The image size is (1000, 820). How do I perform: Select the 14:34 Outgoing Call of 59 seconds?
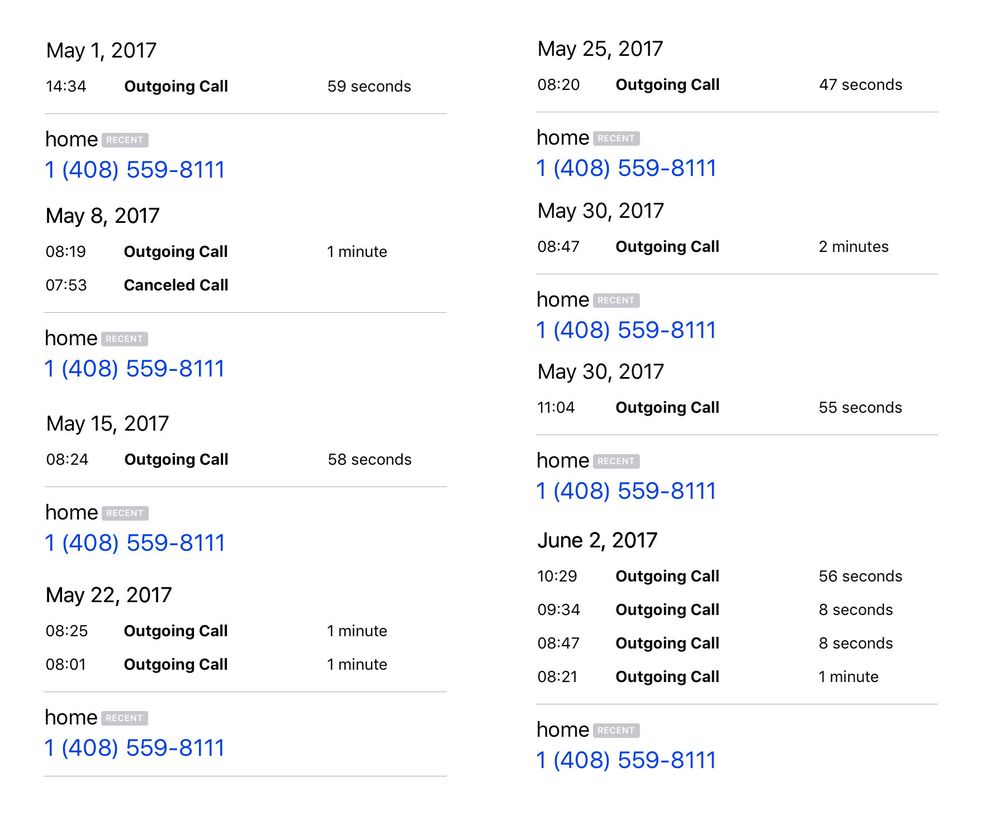[x=246, y=86]
